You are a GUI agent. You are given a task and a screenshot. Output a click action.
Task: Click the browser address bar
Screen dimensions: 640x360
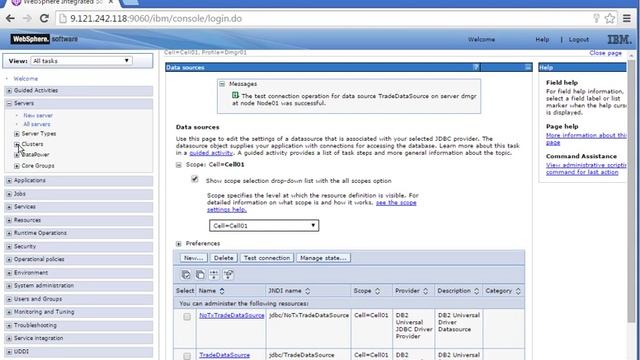coord(327,18)
